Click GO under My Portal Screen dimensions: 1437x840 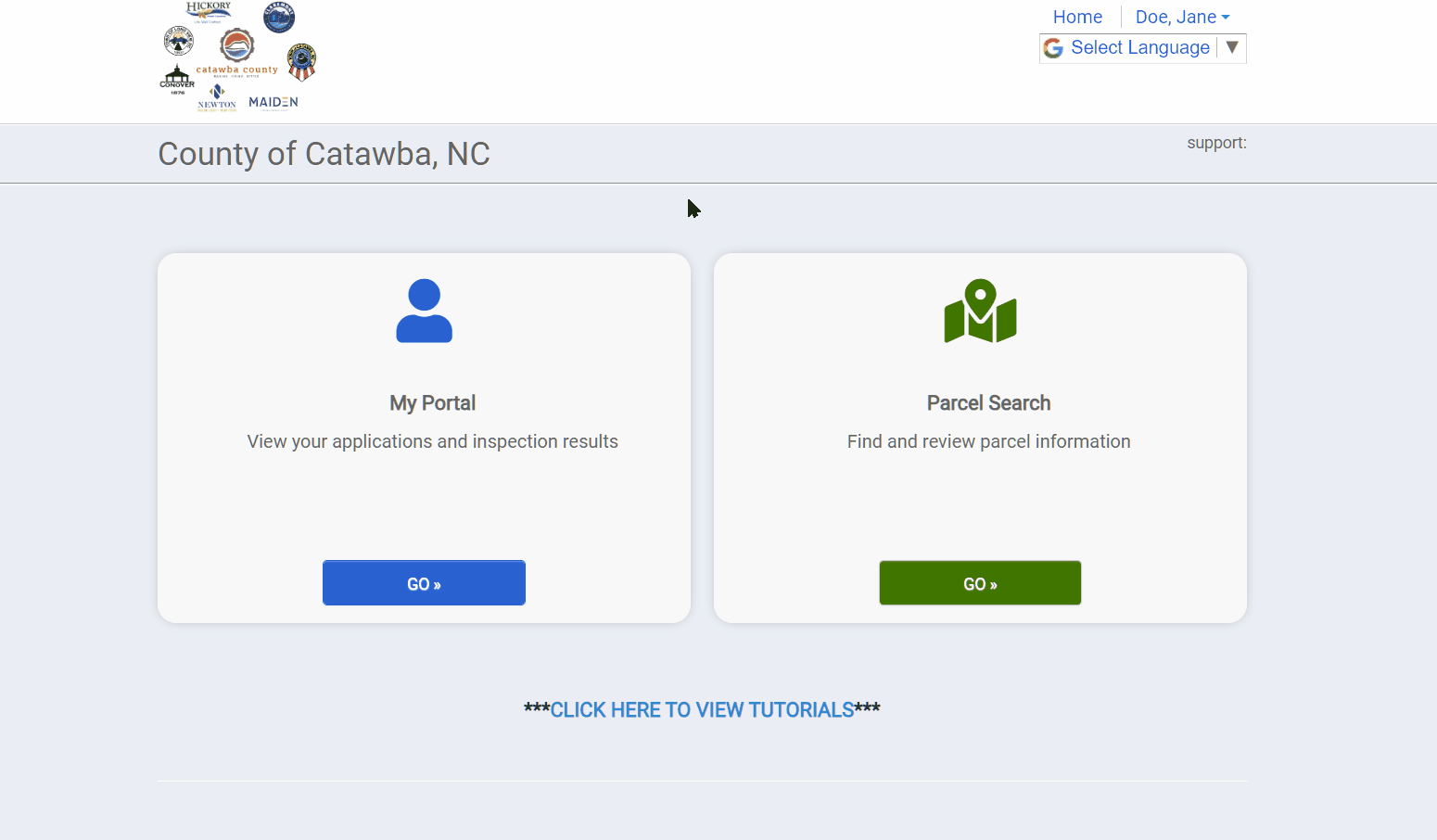pyautogui.click(x=424, y=582)
